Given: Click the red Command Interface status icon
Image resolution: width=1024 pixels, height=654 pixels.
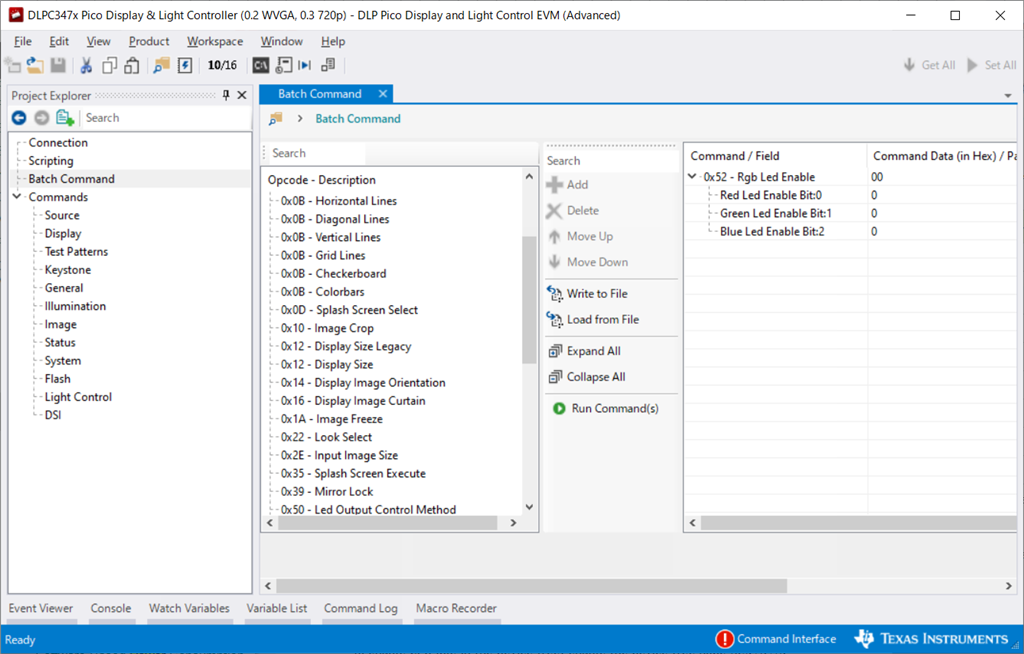Looking at the screenshot, I should click(x=725, y=639).
